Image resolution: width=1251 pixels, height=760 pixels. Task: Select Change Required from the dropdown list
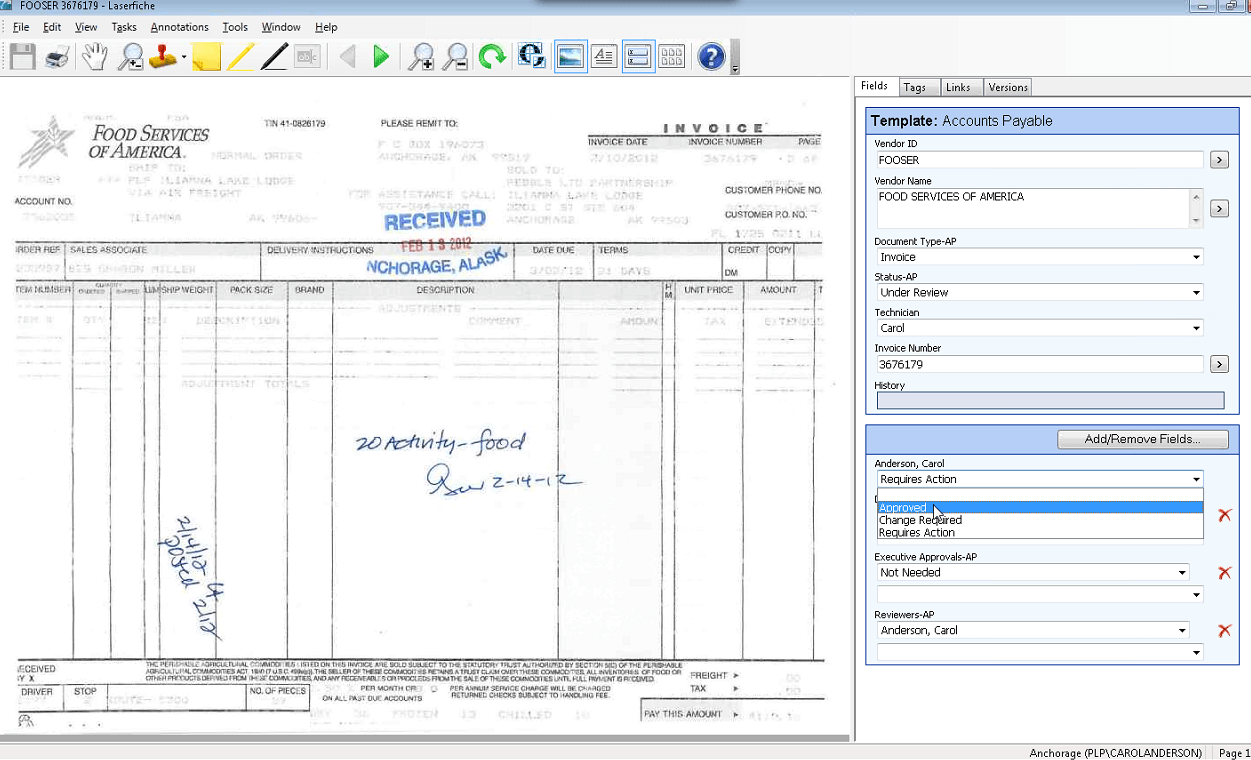[x=1039, y=520]
